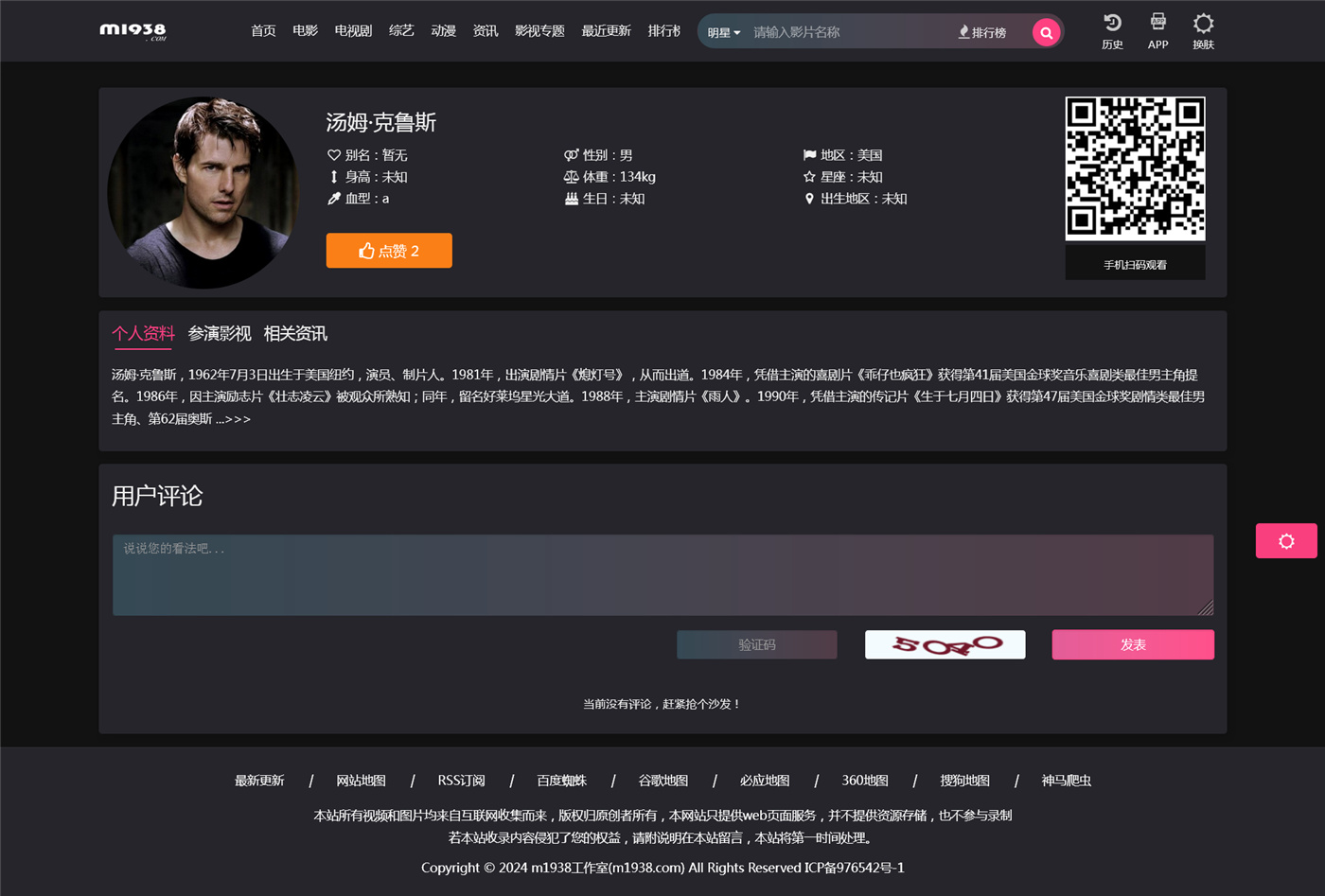The height and width of the screenshot is (896, 1325).
Task: Open the APP download icon
Action: (x=1157, y=31)
